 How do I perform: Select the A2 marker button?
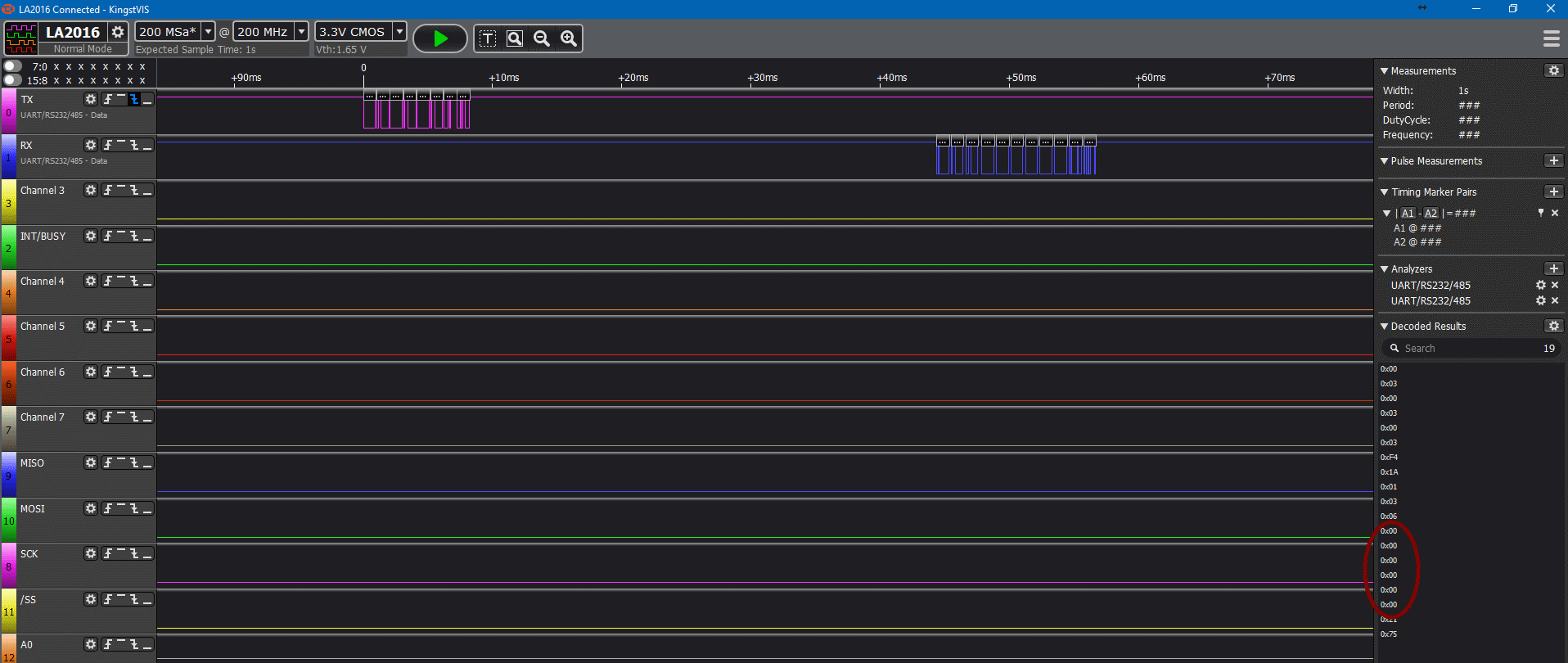tap(1431, 214)
